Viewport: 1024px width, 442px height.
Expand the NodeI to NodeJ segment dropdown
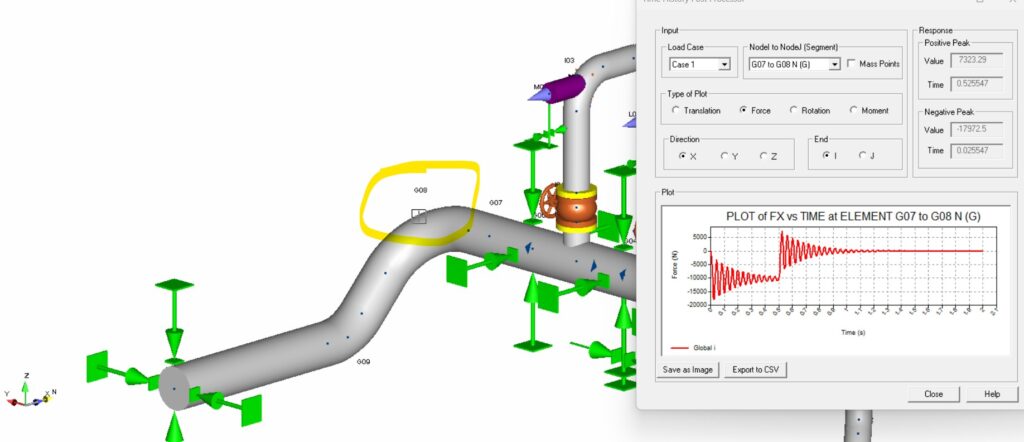(834, 65)
